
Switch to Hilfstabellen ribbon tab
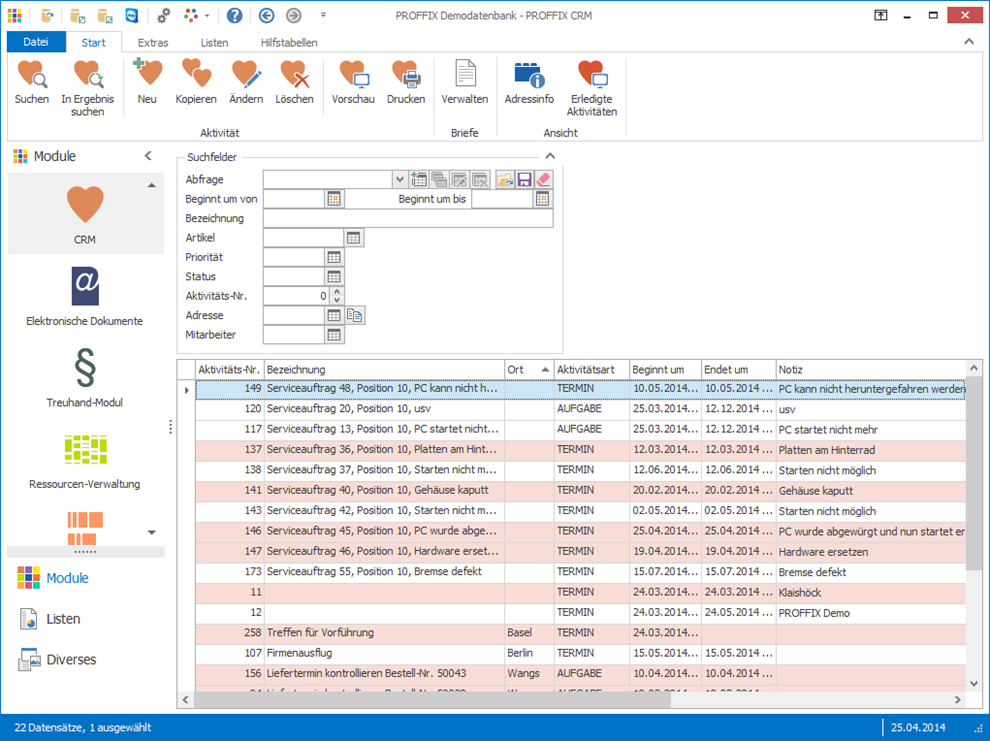(289, 42)
